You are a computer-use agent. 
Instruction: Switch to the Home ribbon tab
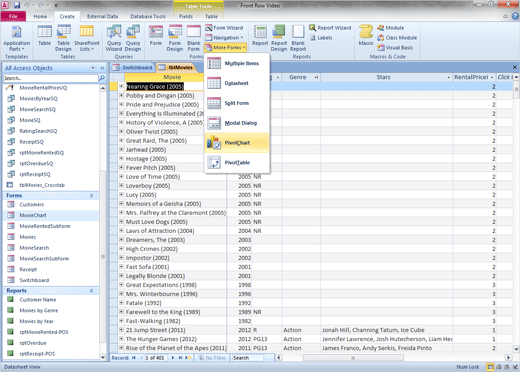pyautogui.click(x=40, y=16)
